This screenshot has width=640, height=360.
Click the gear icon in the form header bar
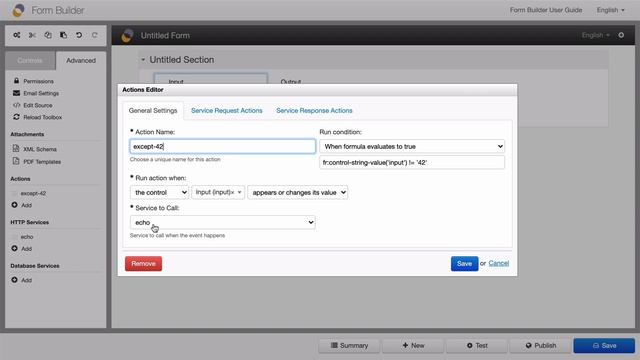[x=621, y=35]
